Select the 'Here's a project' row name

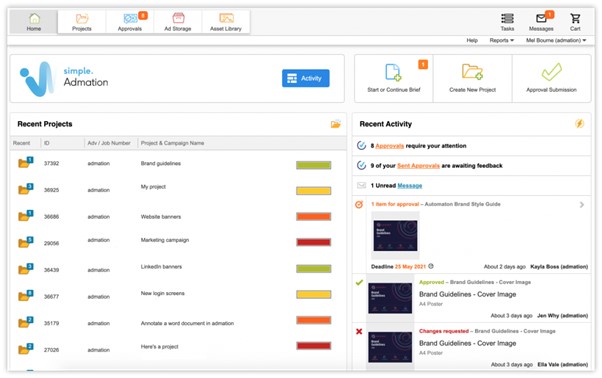[x=159, y=347]
